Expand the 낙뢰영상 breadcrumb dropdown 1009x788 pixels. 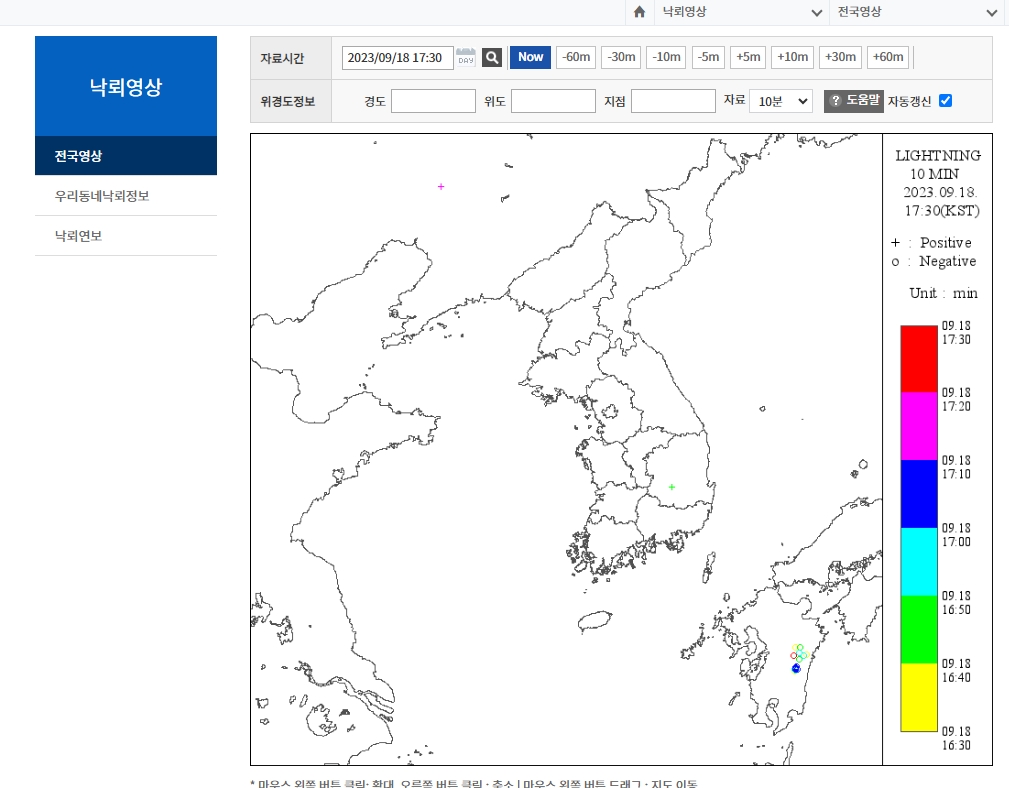[817, 12]
